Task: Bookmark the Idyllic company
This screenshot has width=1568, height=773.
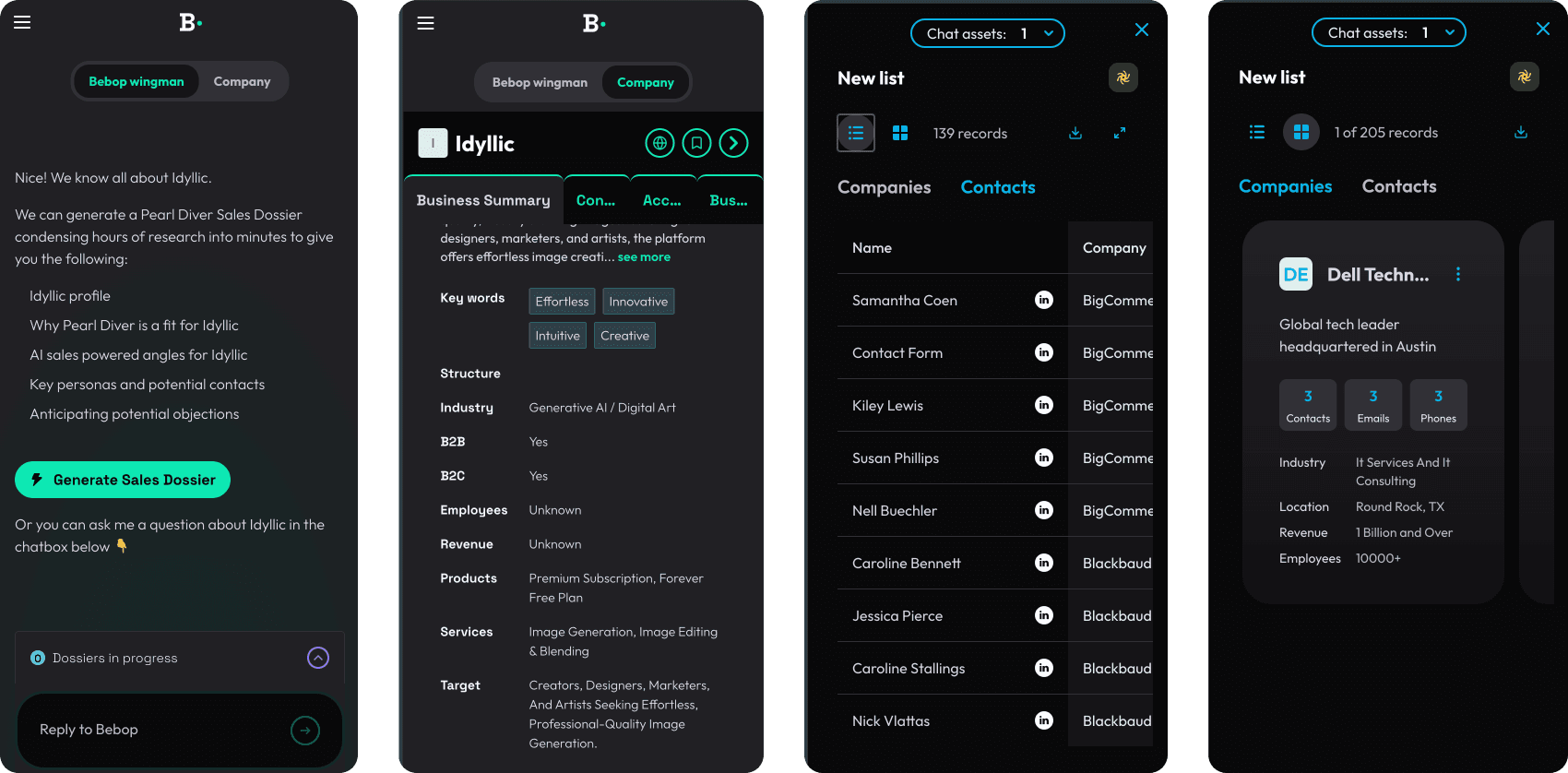Action: point(696,143)
